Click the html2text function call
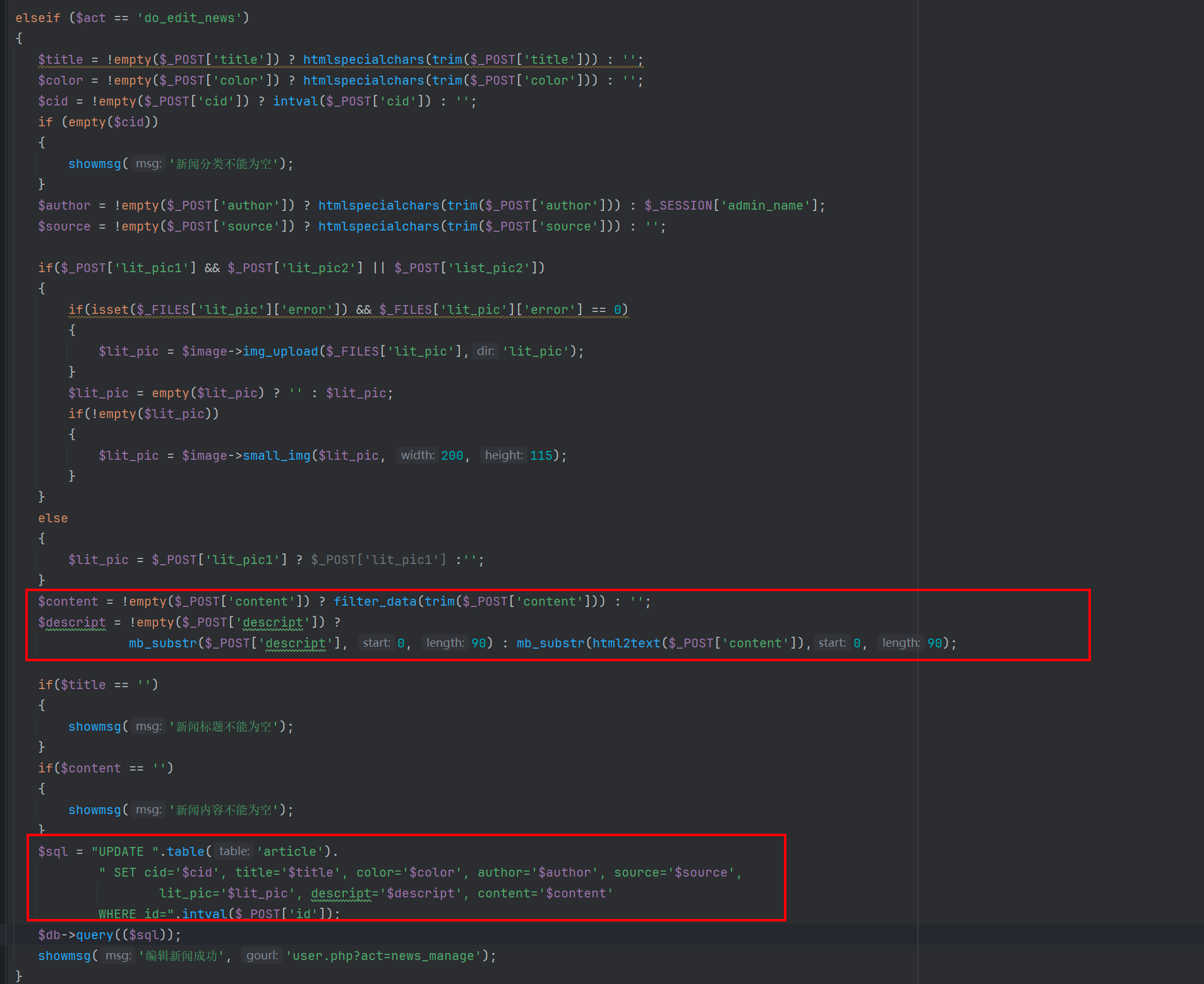1204x984 pixels. click(627, 643)
